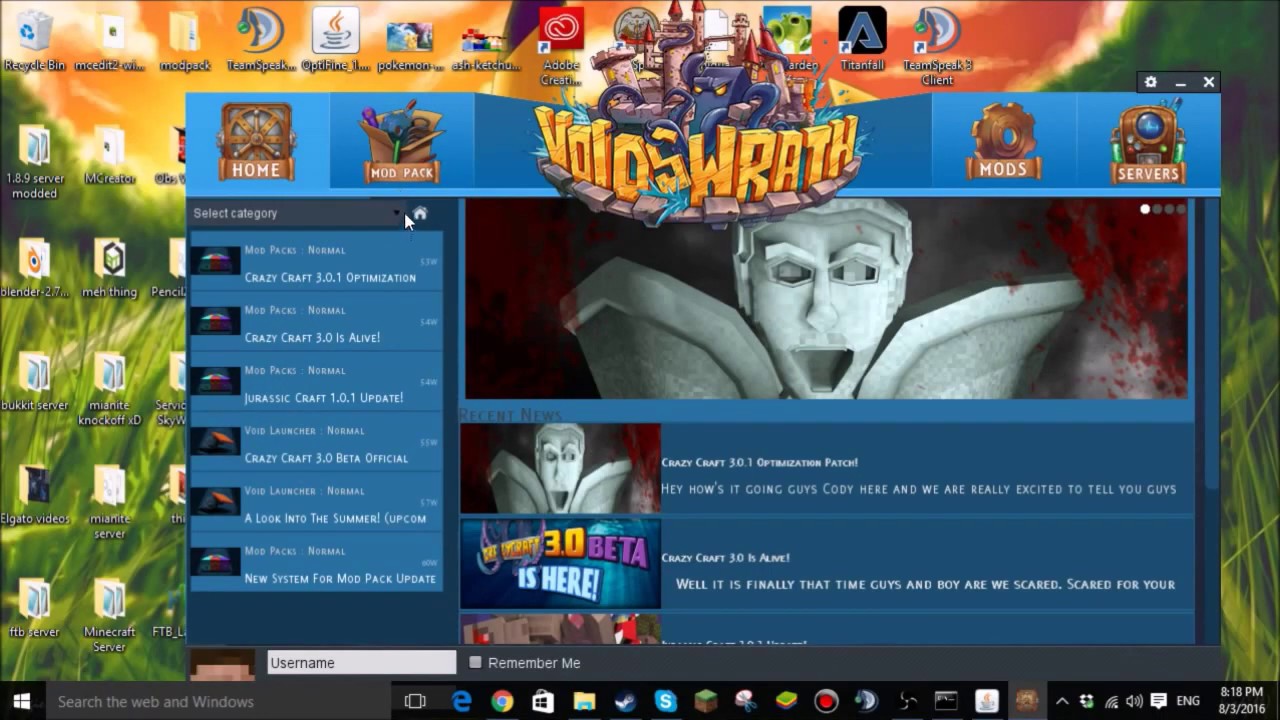The height and width of the screenshot is (720, 1280).
Task: Click the Search the web and Windows box
Action: (x=218, y=701)
